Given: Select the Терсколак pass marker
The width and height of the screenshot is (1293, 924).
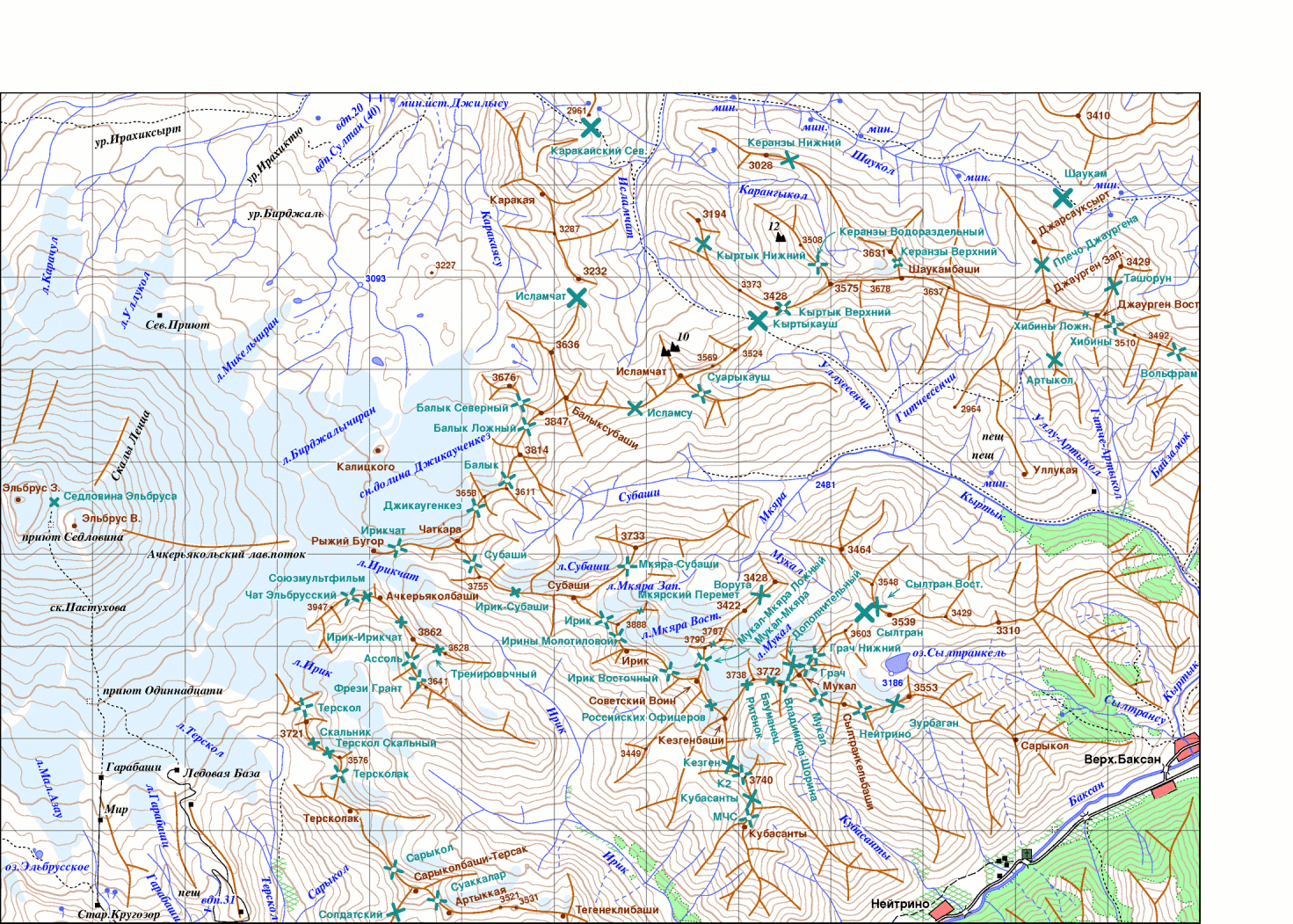Looking at the screenshot, I should coord(338,774).
